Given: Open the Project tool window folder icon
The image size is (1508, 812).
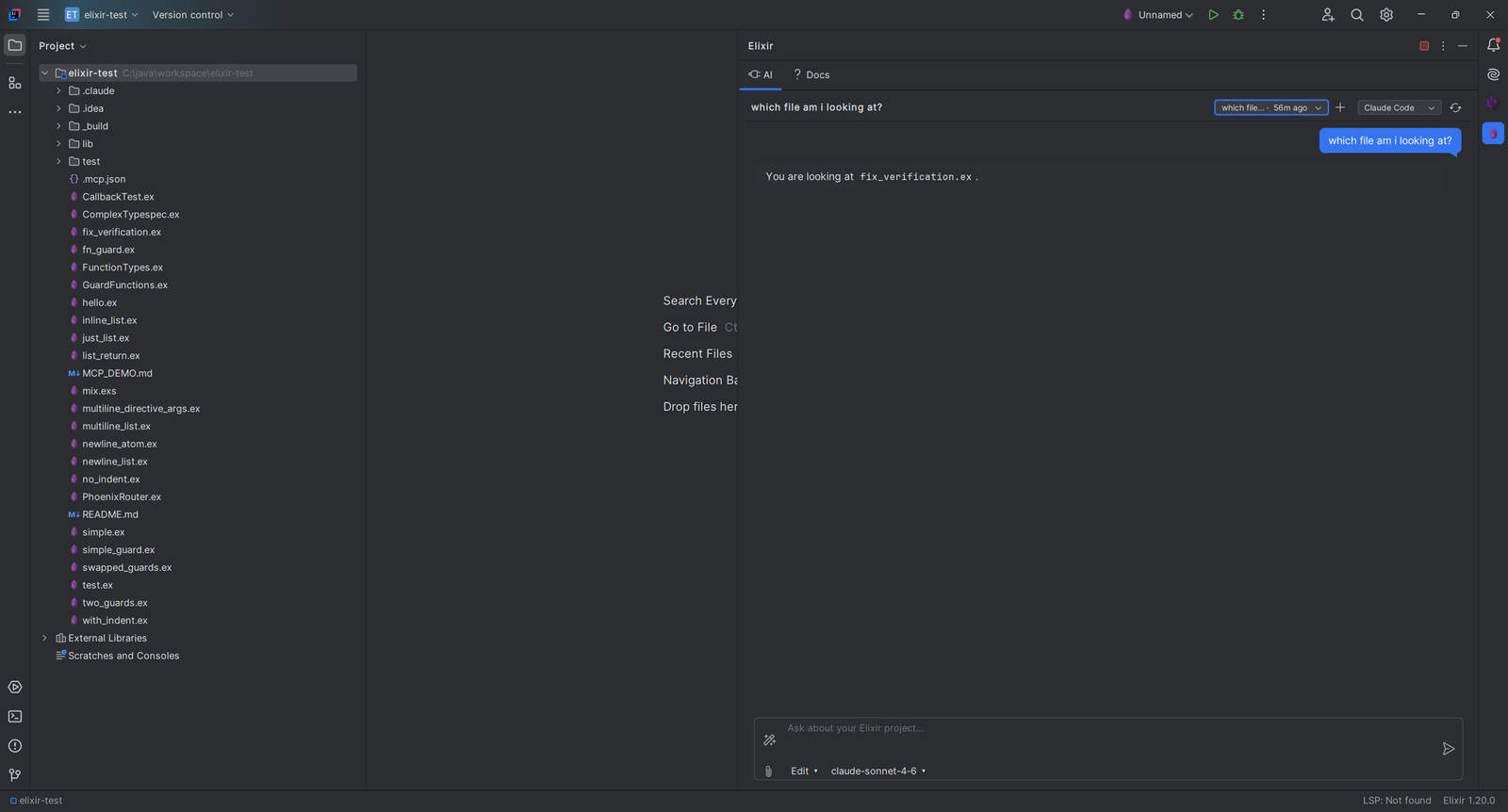Looking at the screenshot, I should tap(15, 45).
